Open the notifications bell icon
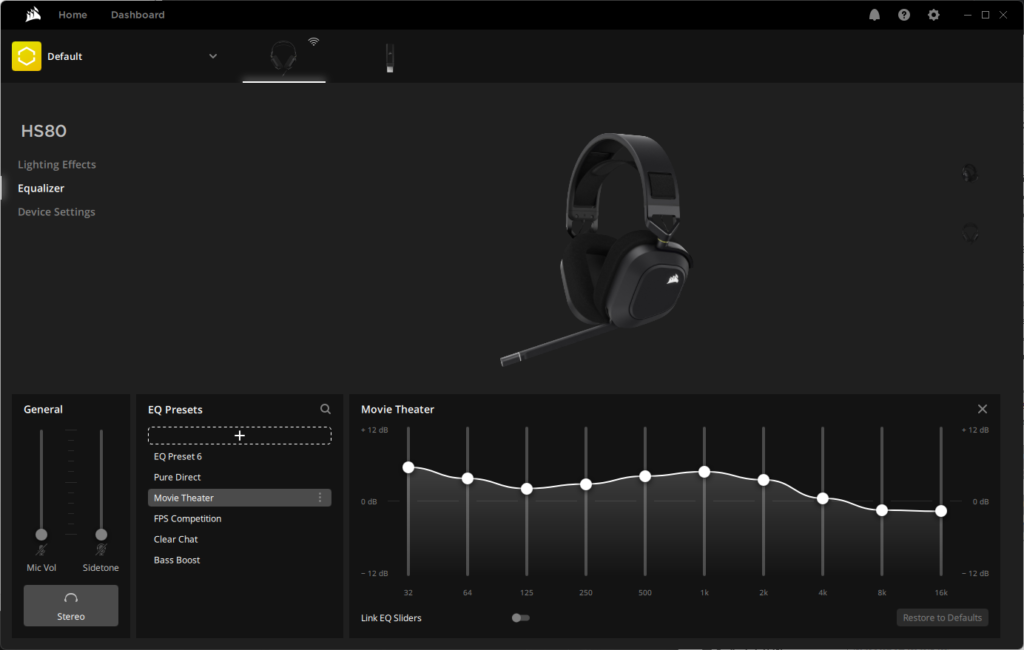Image resolution: width=1024 pixels, height=650 pixels. pos(874,14)
